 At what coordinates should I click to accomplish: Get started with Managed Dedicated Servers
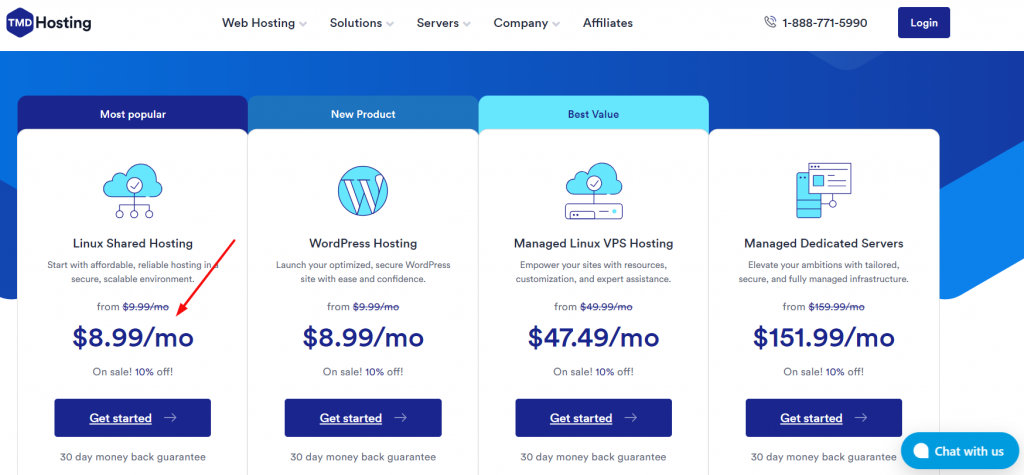point(823,418)
